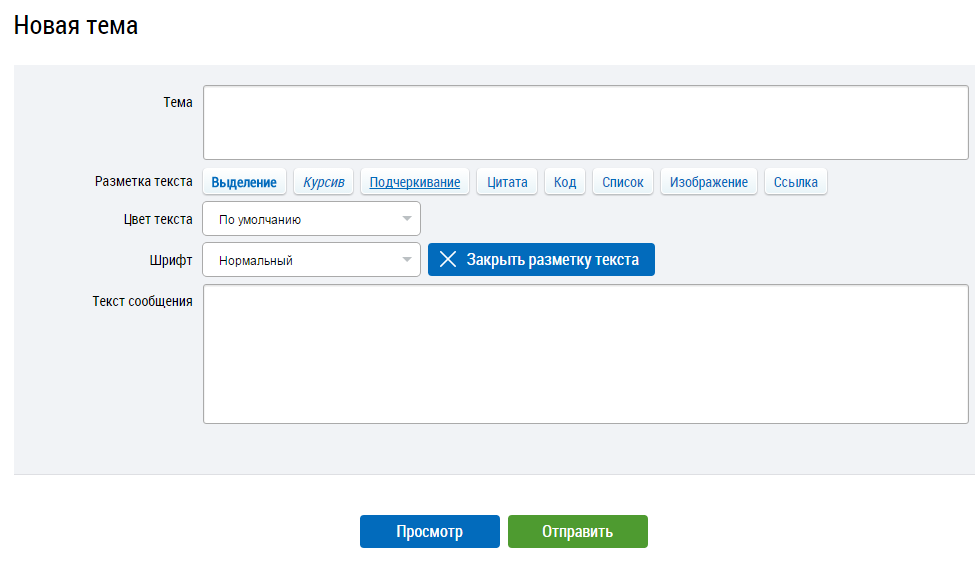Insert a hyperlink using the Ссылка button
975x565 pixels.
[x=795, y=182]
